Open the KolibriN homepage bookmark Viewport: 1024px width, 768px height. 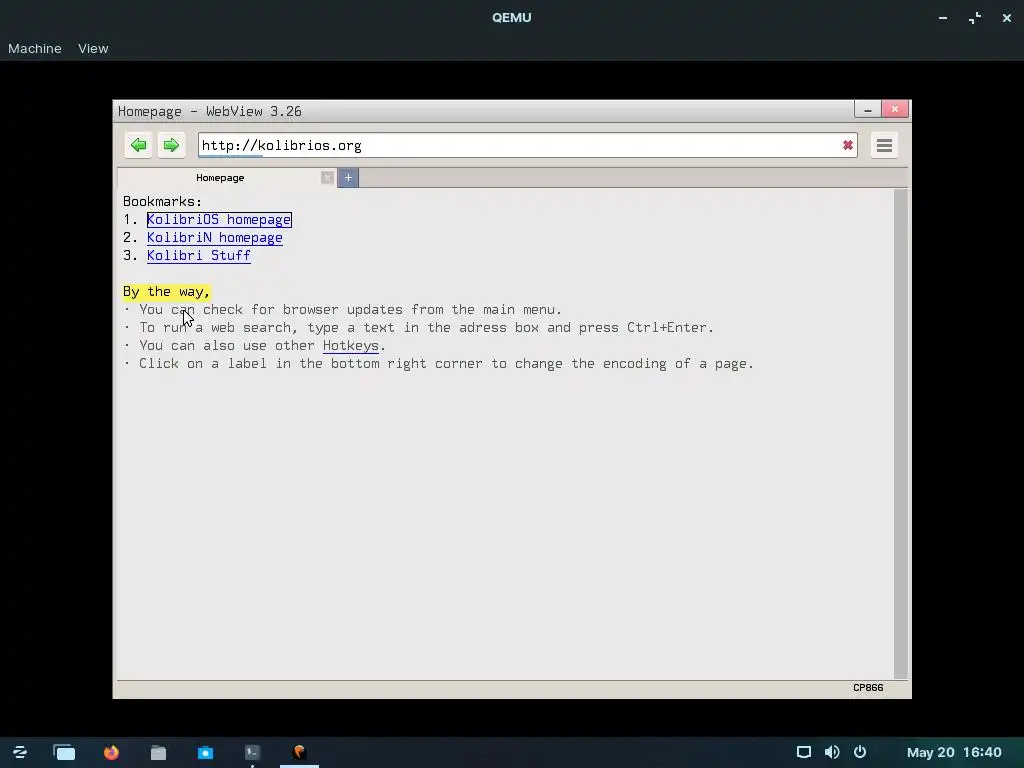click(215, 238)
